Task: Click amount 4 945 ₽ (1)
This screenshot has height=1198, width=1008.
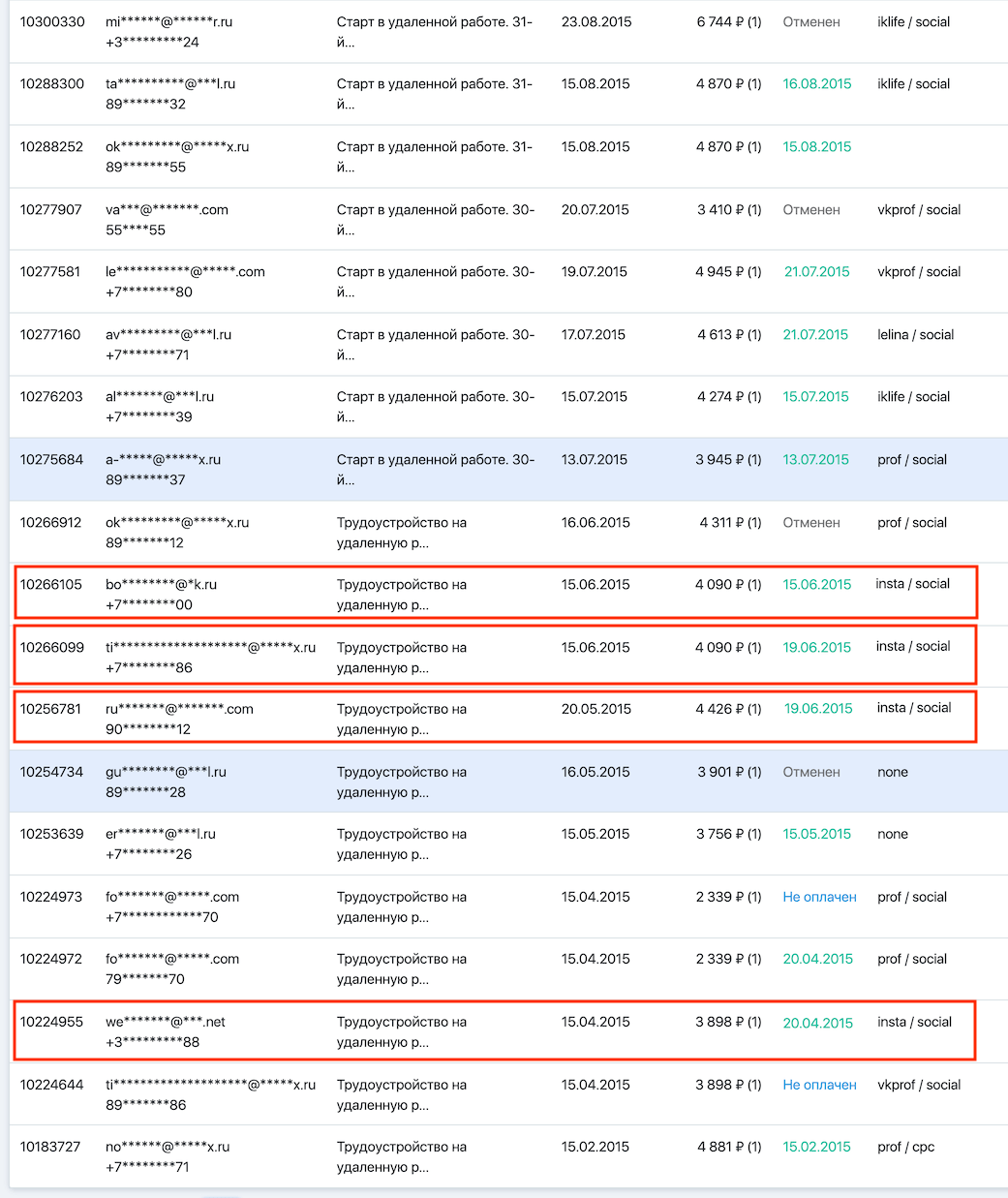Action: tap(729, 271)
